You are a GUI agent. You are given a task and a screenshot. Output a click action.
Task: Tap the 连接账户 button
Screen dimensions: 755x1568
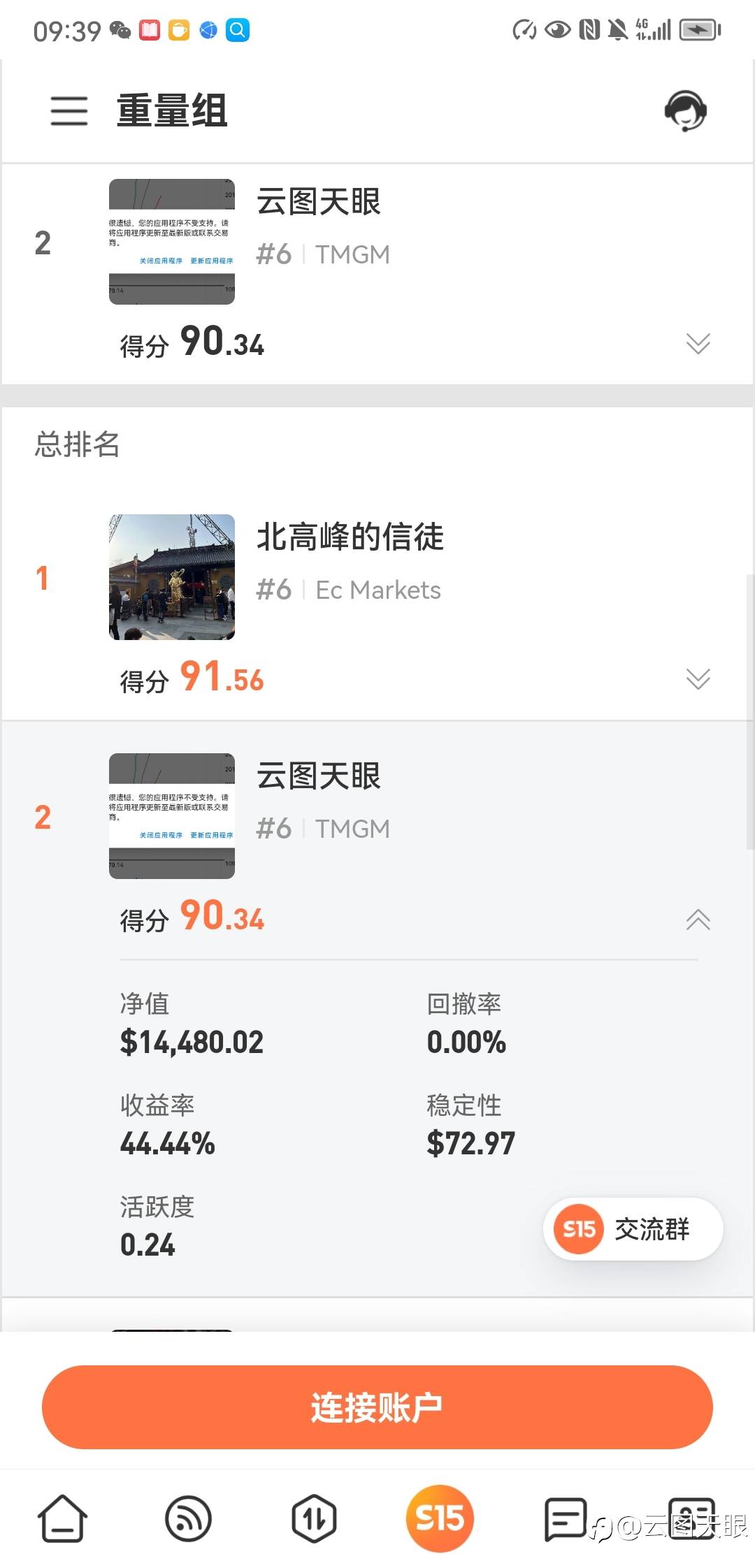pyautogui.click(x=377, y=1407)
